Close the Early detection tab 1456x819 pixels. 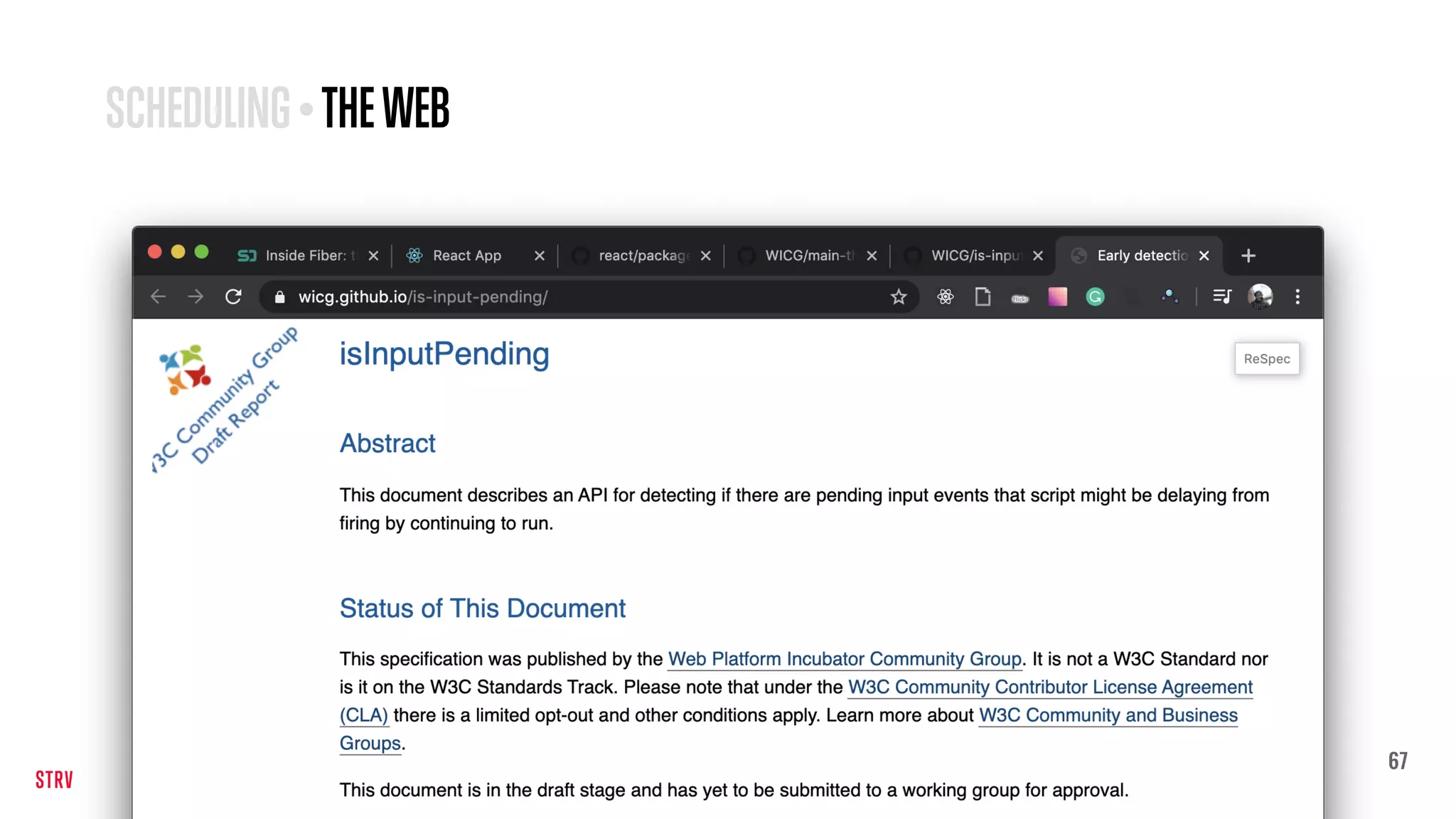pyautogui.click(x=1204, y=256)
